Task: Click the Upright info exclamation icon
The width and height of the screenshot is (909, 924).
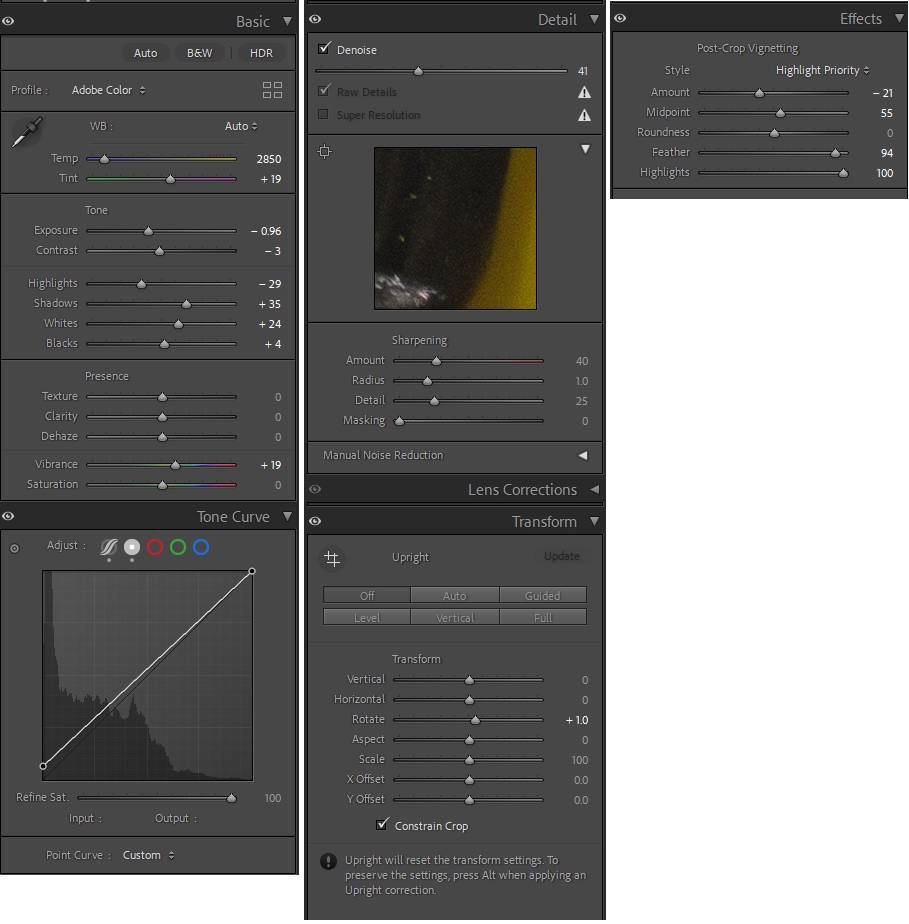Action: (328, 861)
